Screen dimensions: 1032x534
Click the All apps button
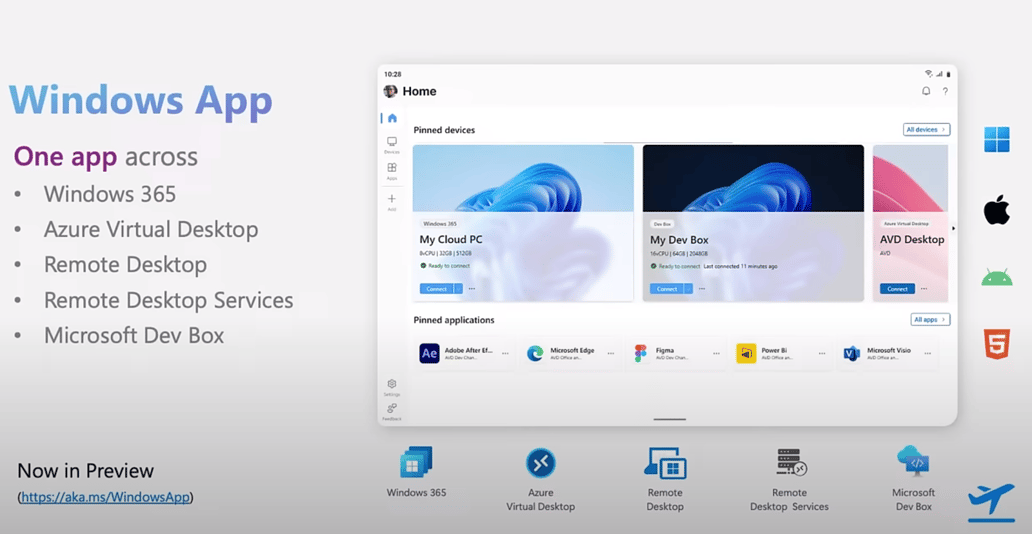point(930,319)
